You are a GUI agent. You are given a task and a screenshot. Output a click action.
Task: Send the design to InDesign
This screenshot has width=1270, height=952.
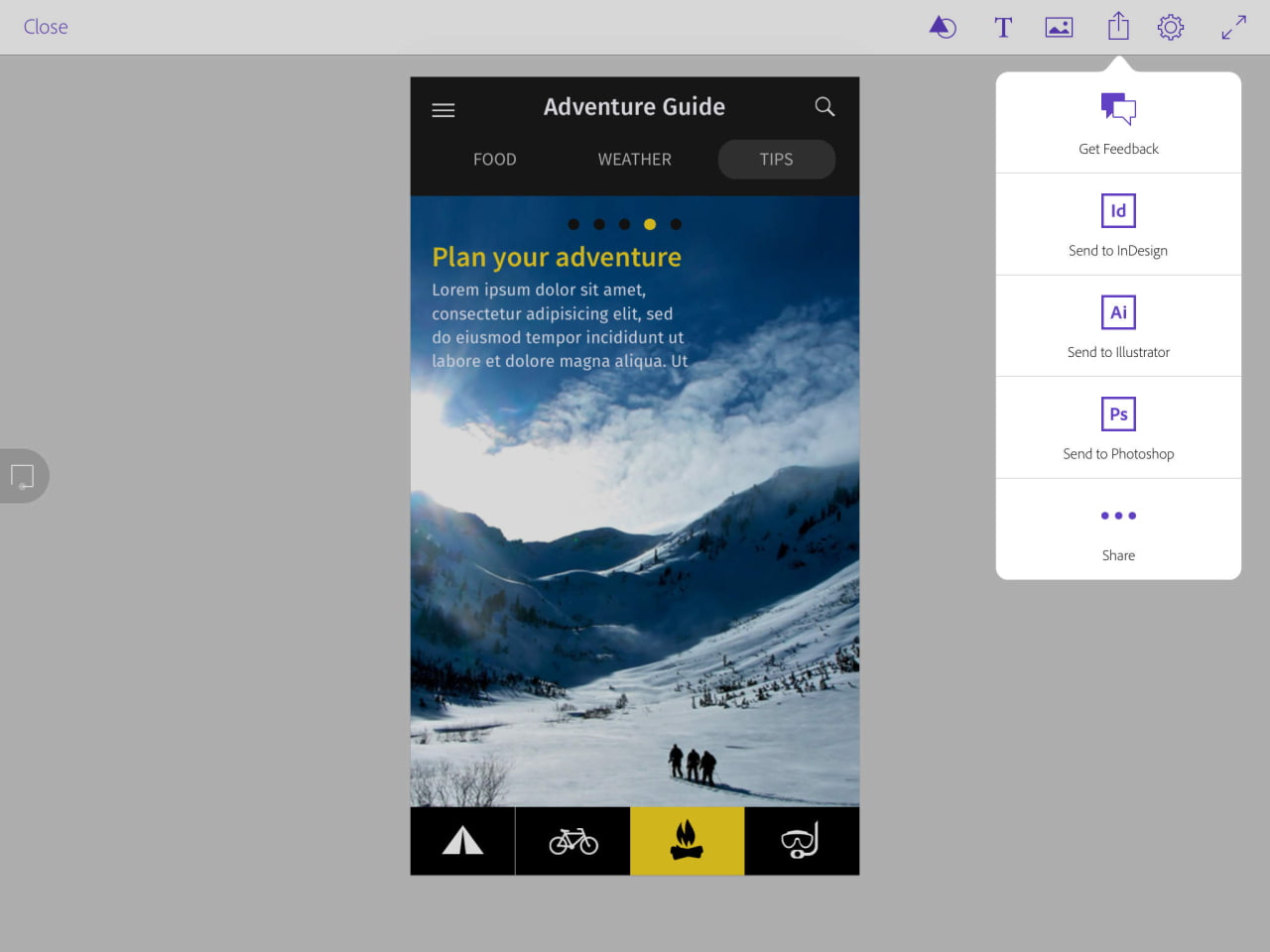coord(1118,224)
